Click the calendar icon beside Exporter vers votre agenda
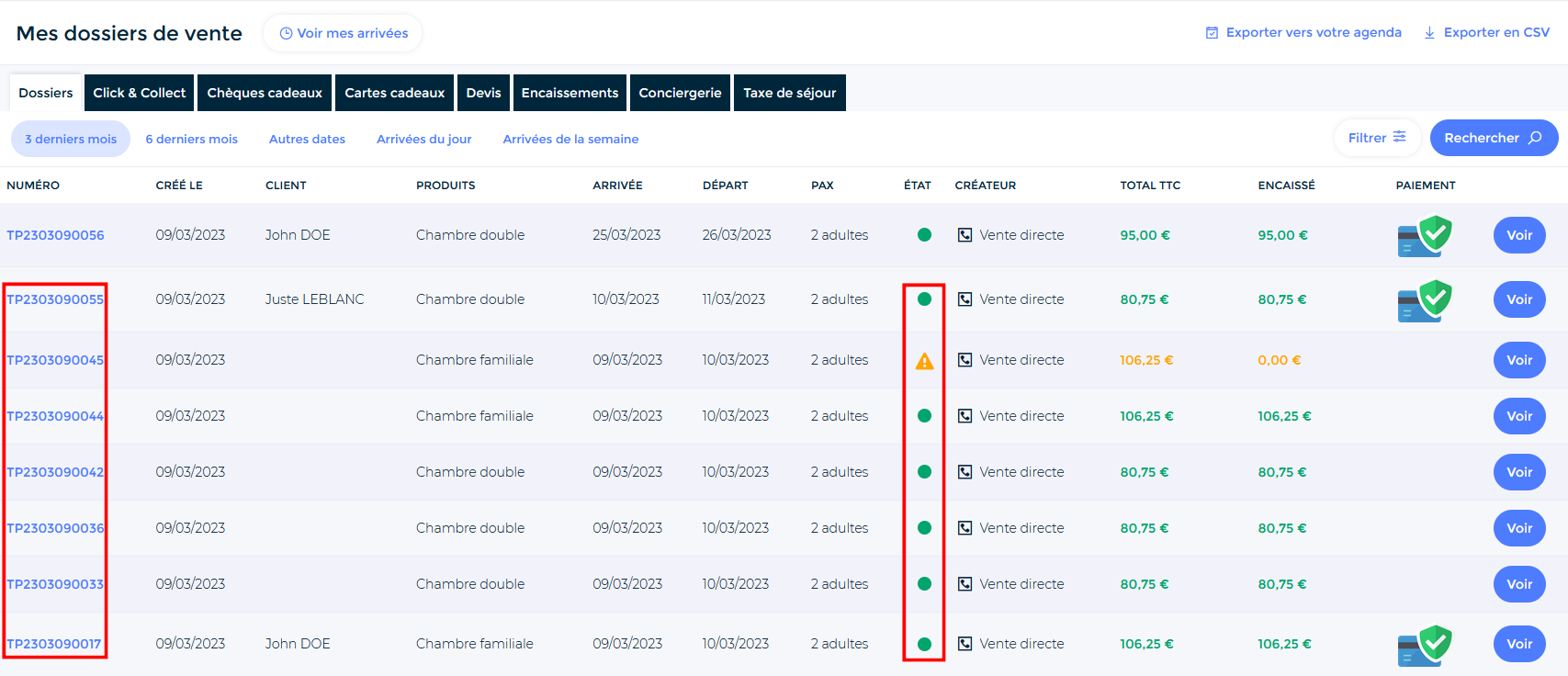Viewport: 1568px width, 676px height. click(1212, 33)
